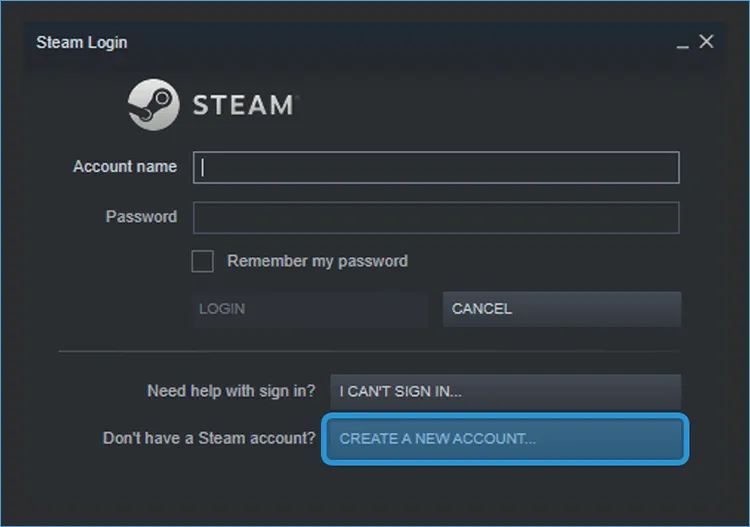Click the Remember my password label text
750x527 pixels.
click(x=318, y=261)
